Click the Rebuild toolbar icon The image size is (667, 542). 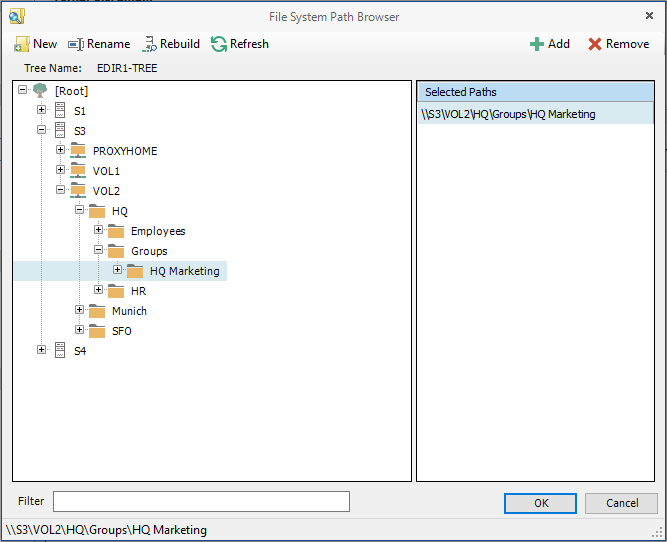[x=149, y=44]
